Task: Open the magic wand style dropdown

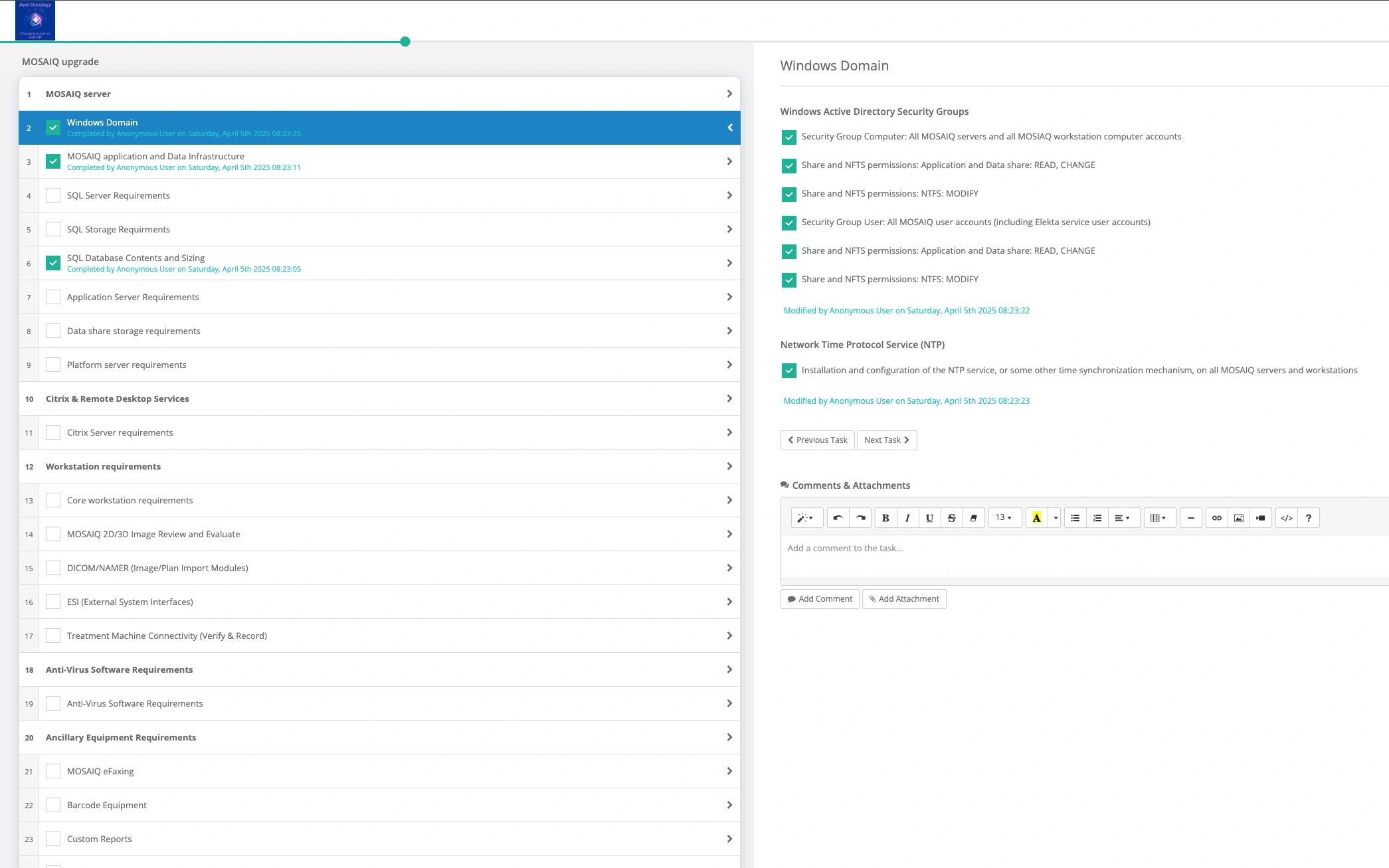Action: click(806, 518)
